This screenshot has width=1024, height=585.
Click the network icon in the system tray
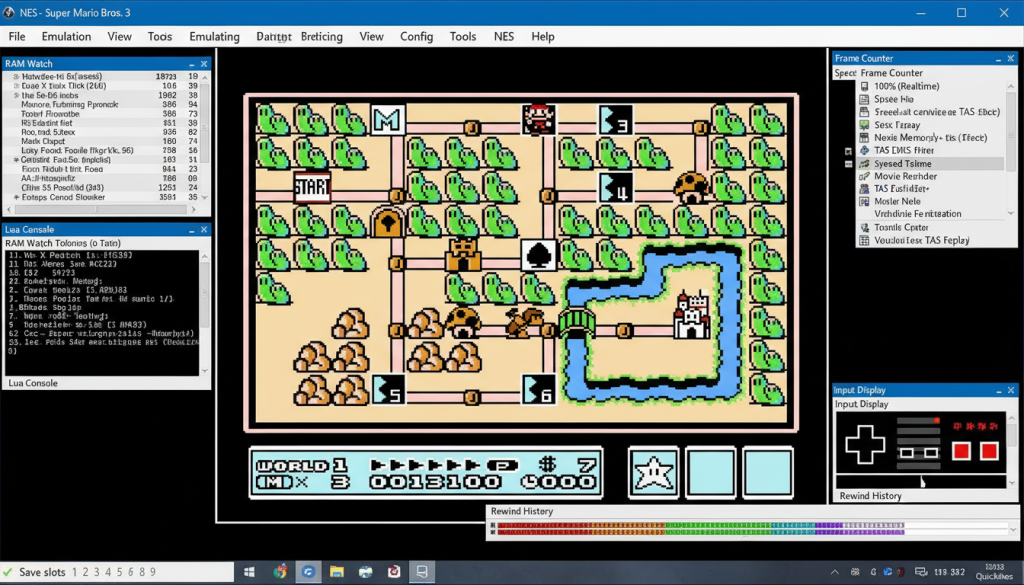tap(921, 573)
